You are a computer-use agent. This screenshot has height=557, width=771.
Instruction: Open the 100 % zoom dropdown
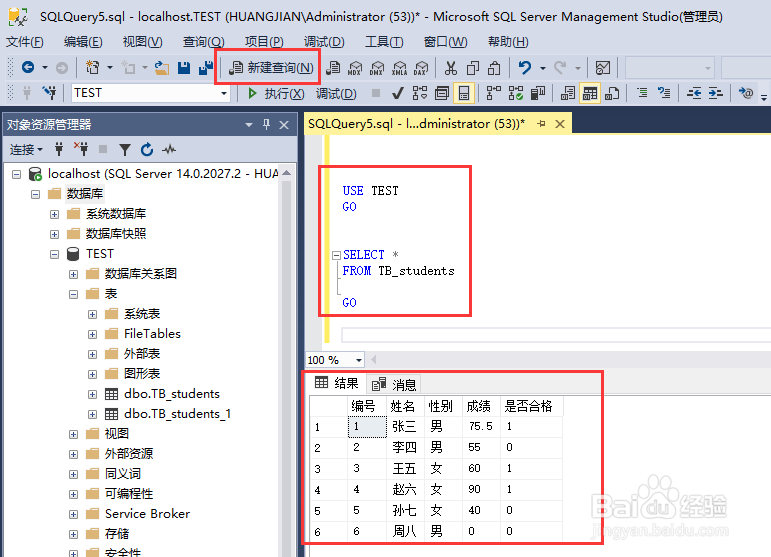pyautogui.click(x=359, y=360)
